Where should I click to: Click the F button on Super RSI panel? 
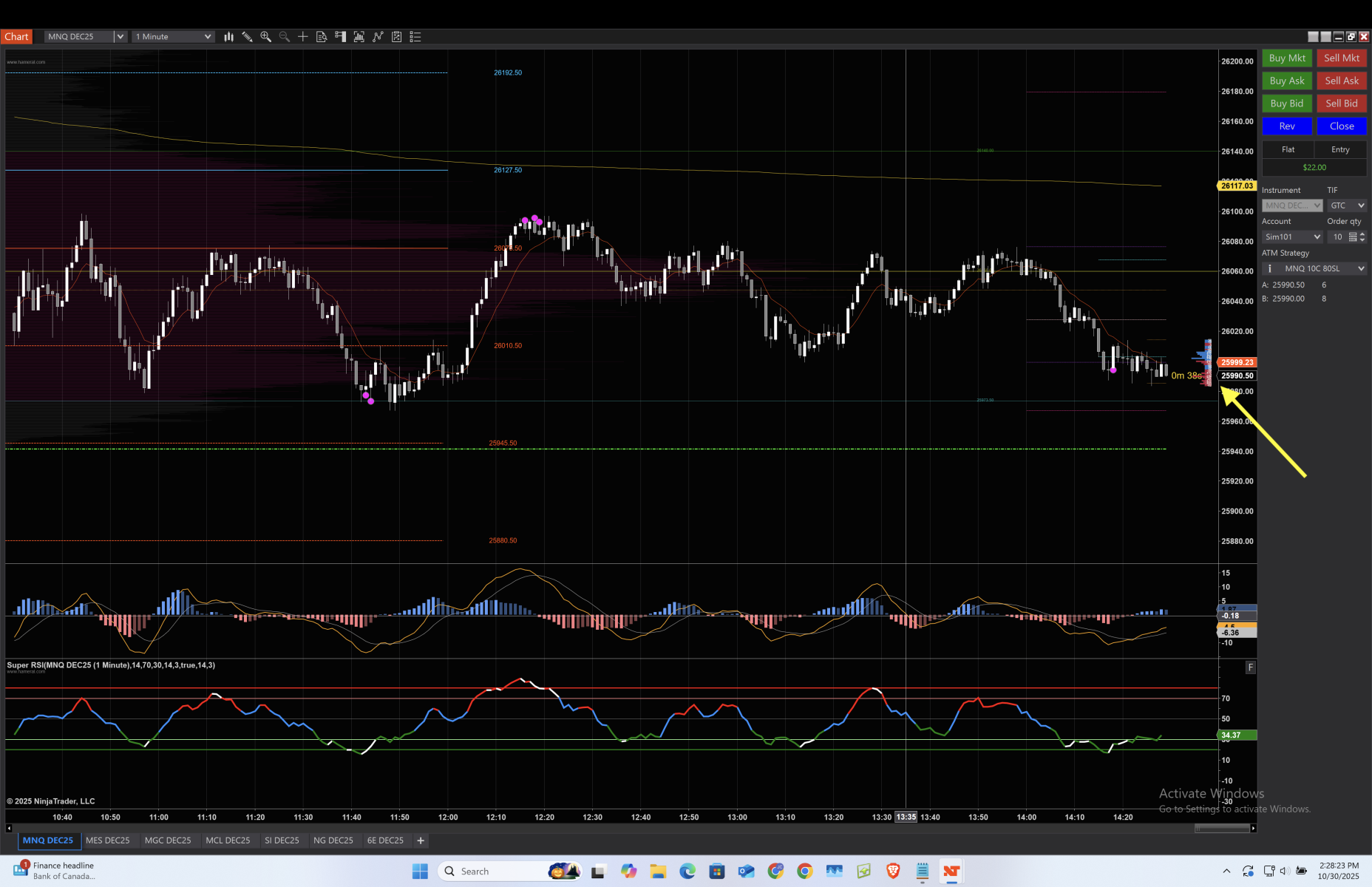pos(1250,667)
